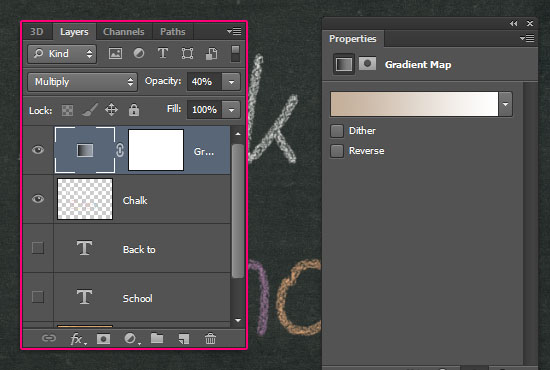This screenshot has height=370, width=550.
Task: Delete layer using trash icon
Action: click(210, 338)
